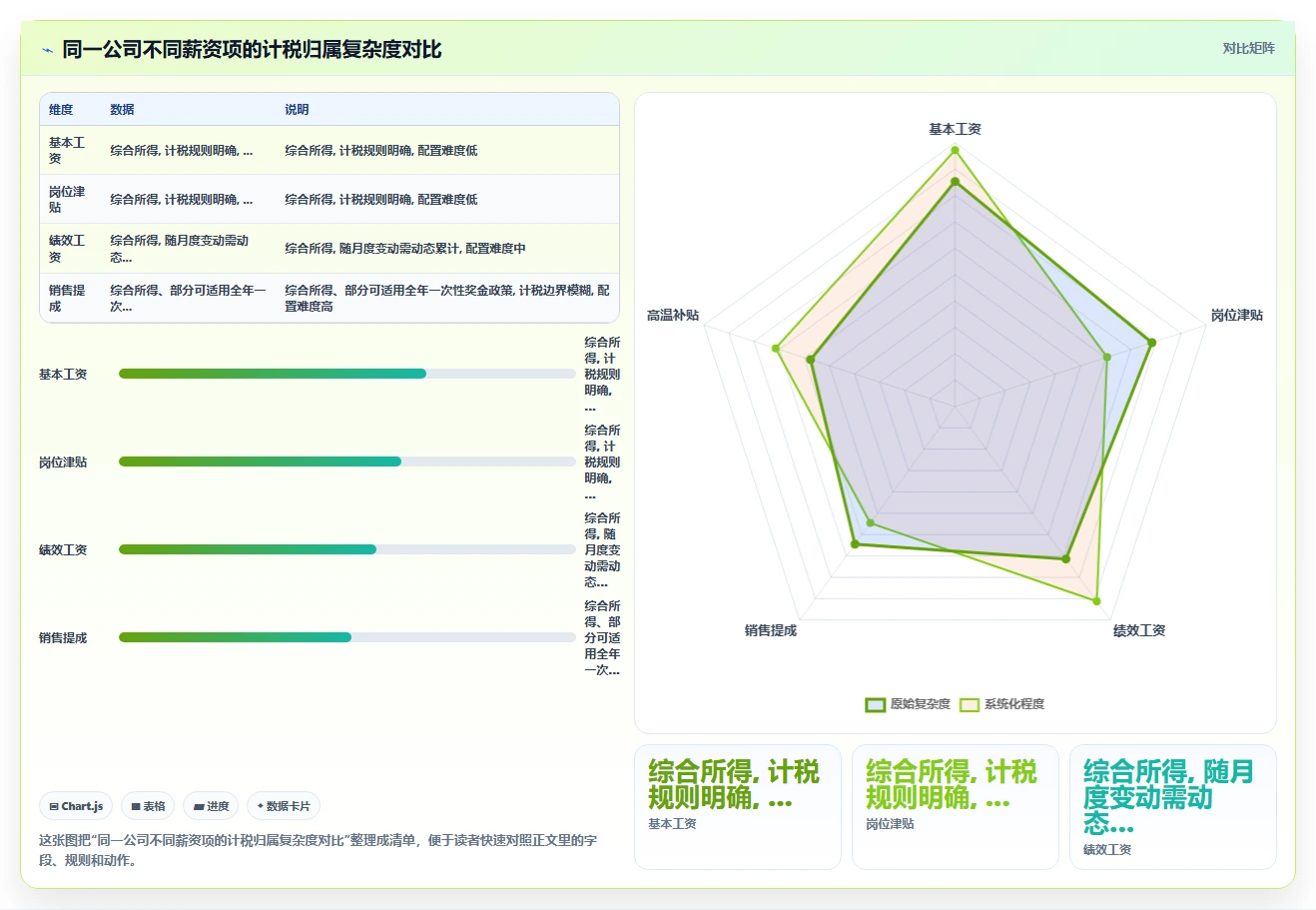The width and height of the screenshot is (1316, 910).
Task: Click the 对比矩阵 label in header
Action: pos(1248,48)
